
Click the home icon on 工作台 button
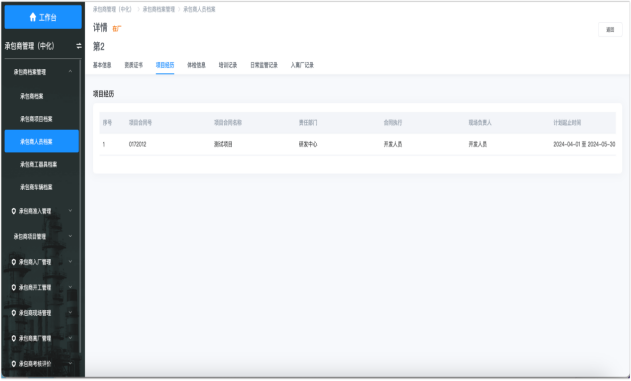point(33,17)
